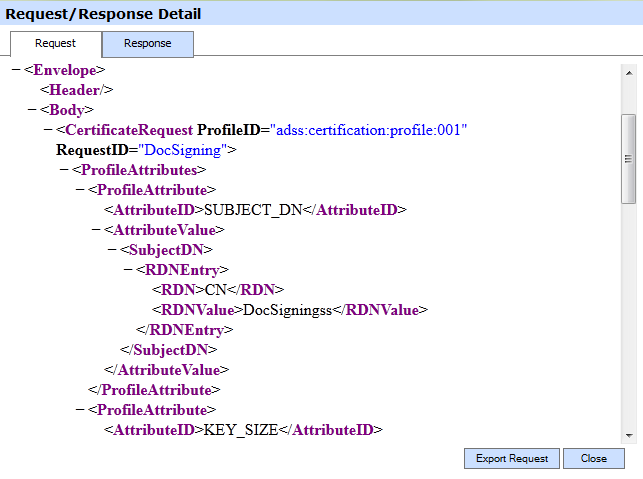The image size is (643, 479).
Task: Click the Export Request button
Action: click(x=510, y=458)
